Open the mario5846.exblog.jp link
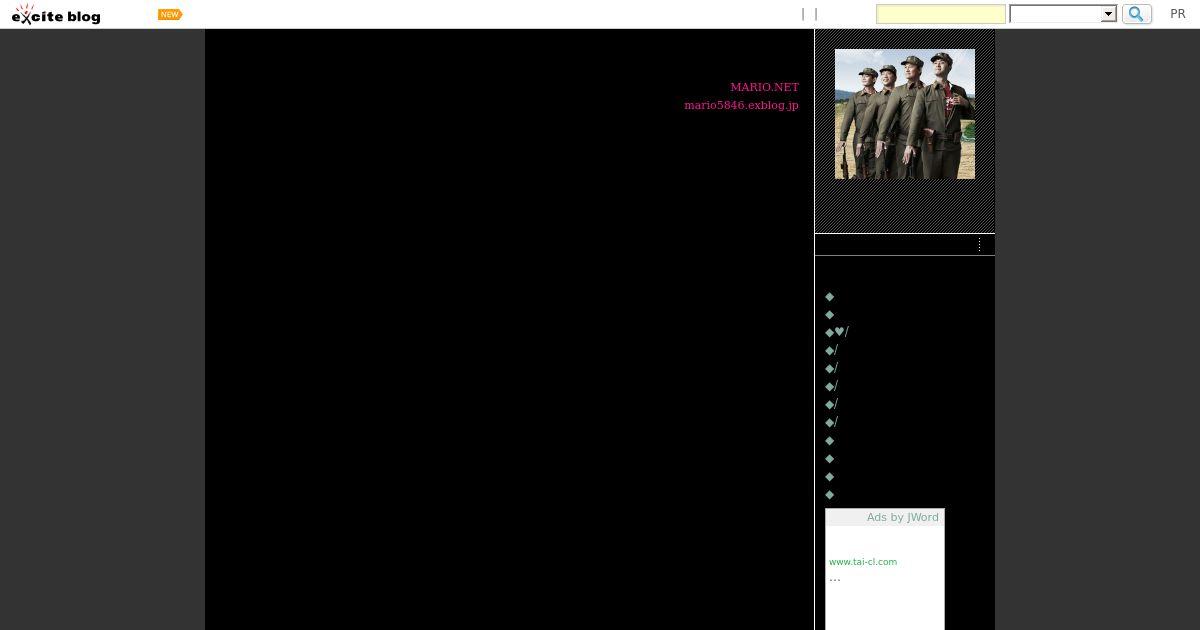This screenshot has width=1200, height=630. click(741, 105)
